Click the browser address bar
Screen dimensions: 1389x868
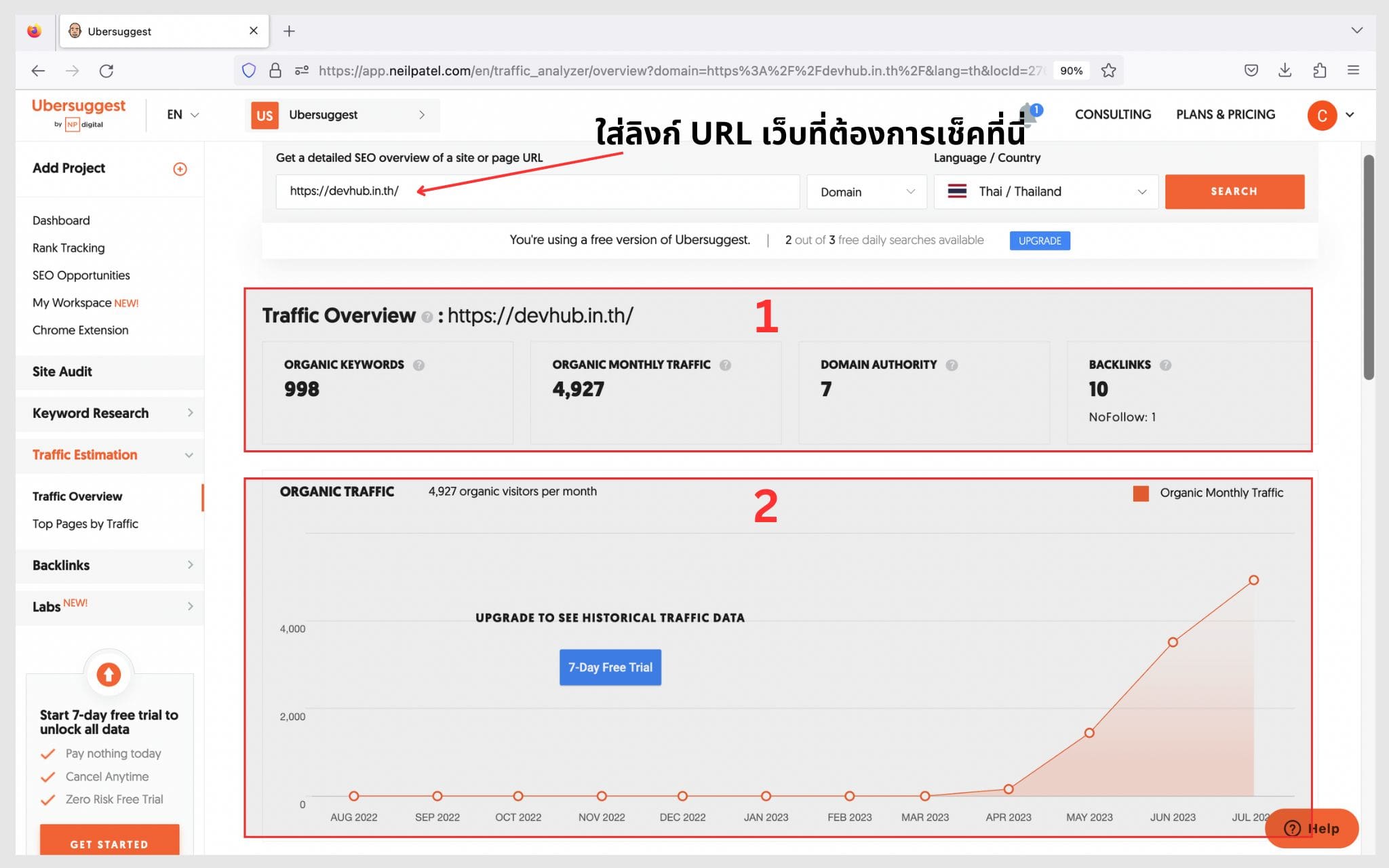(678, 71)
